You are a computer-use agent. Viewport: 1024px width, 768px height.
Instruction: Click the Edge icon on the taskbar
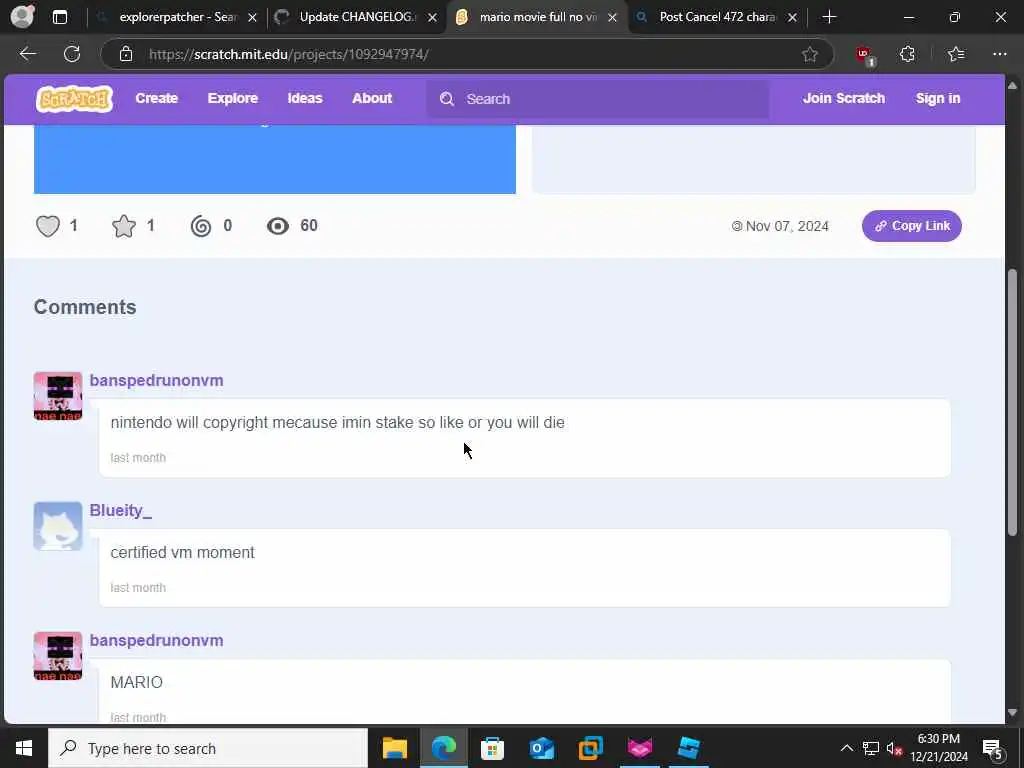[x=444, y=748]
